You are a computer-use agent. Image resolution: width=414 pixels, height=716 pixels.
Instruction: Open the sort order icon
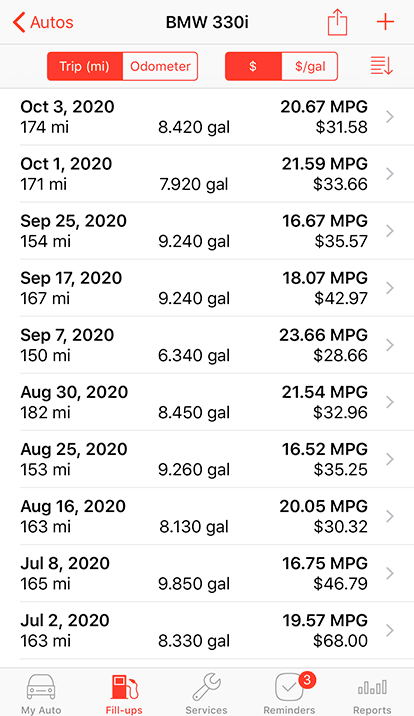(x=382, y=66)
